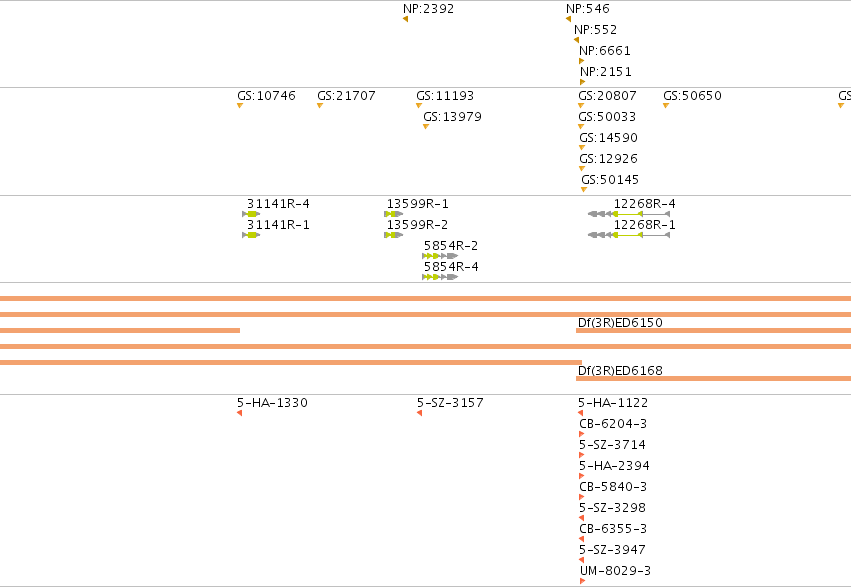Click the NP:552 insertion triangle marker
This screenshot has width=851, height=587.
(x=576, y=40)
